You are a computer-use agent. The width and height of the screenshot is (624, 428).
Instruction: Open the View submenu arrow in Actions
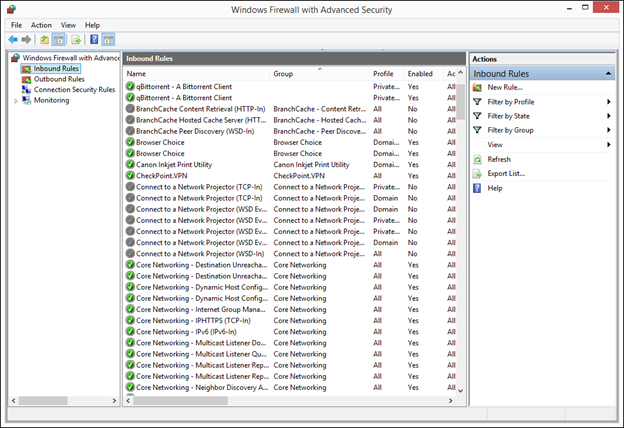tap(608, 145)
